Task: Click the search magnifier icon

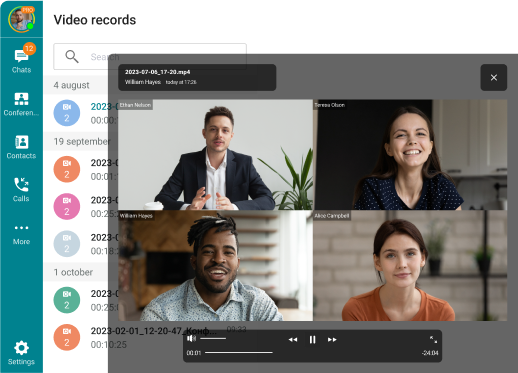Action: tap(72, 57)
